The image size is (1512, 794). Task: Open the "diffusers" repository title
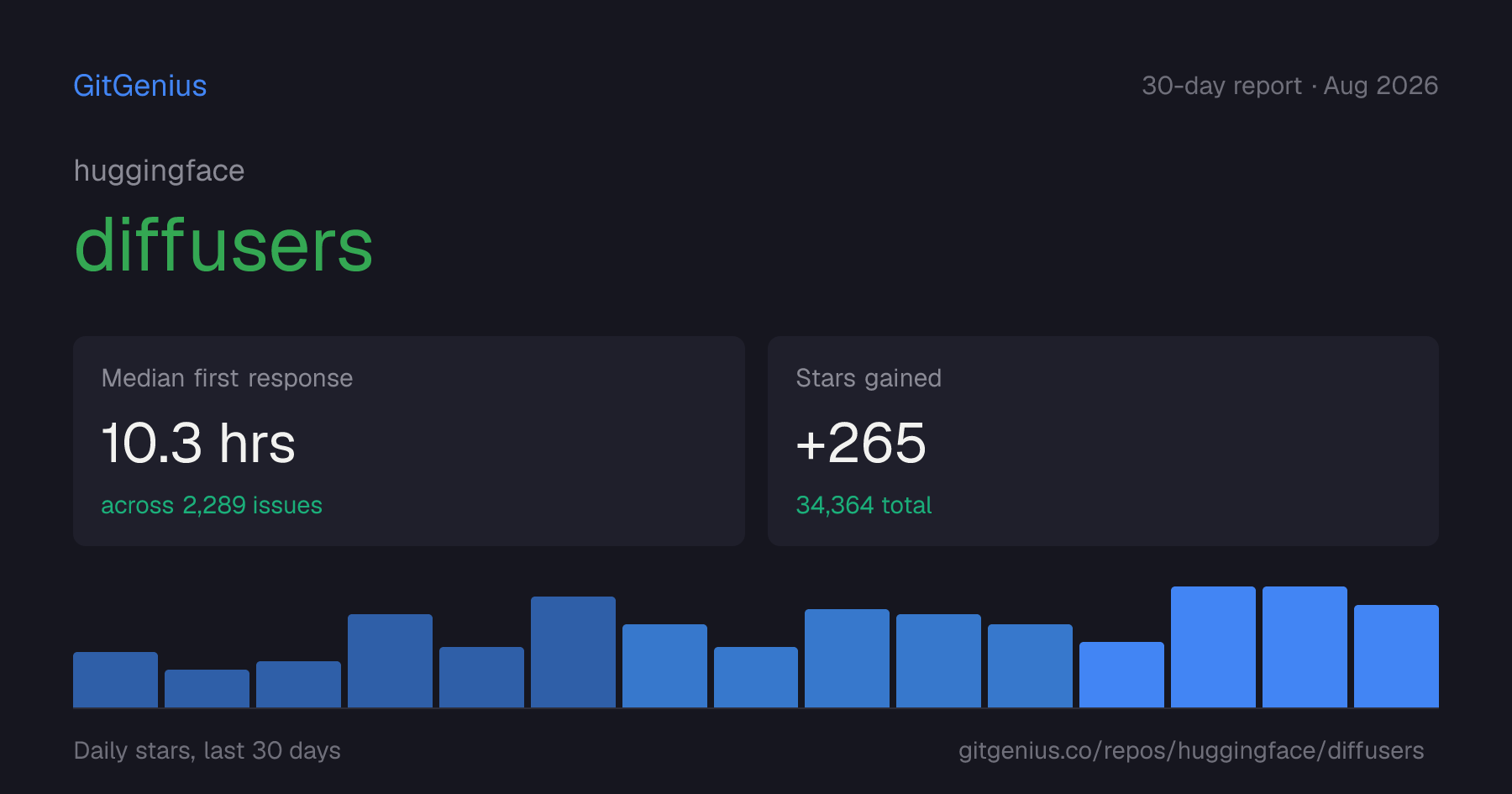(223, 245)
